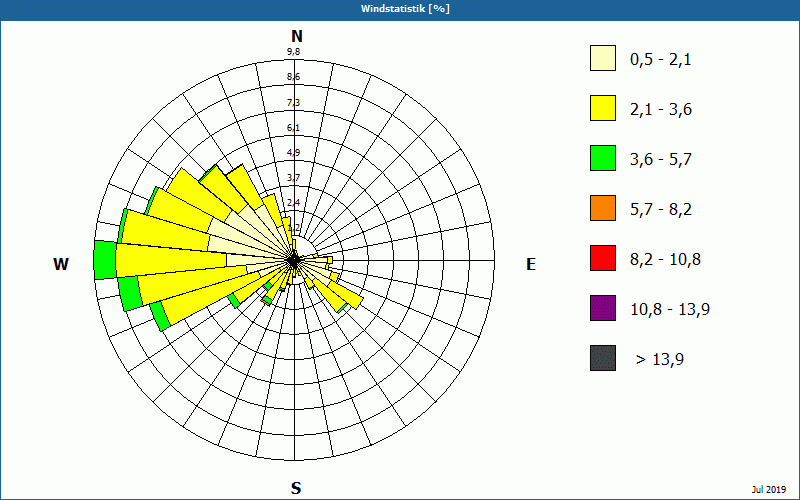This screenshot has width=800, height=500.
Task: Click the dark gray > 13,9 legend swatch
Action: point(603,358)
